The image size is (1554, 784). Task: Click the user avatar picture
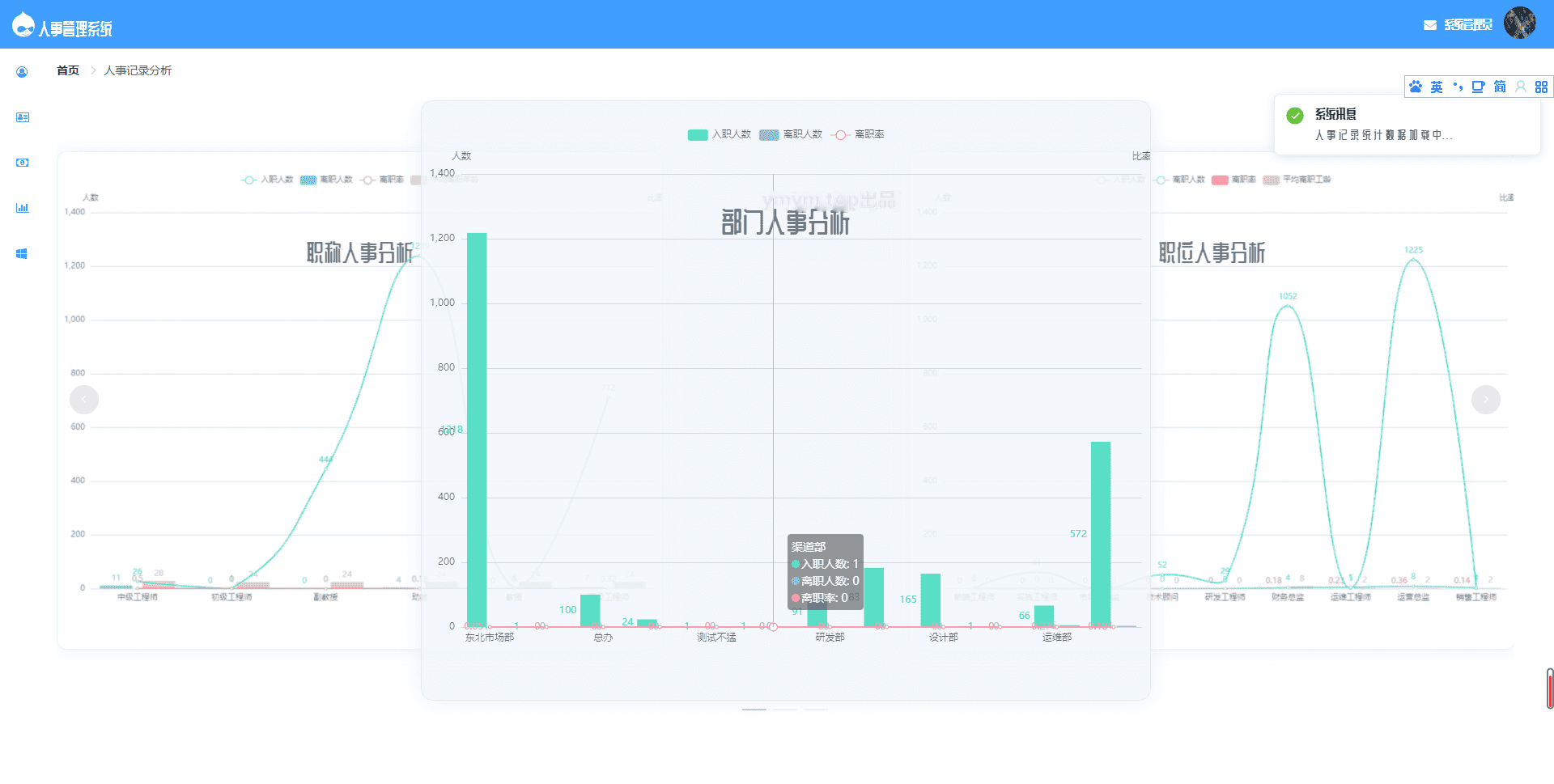click(x=1519, y=23)
